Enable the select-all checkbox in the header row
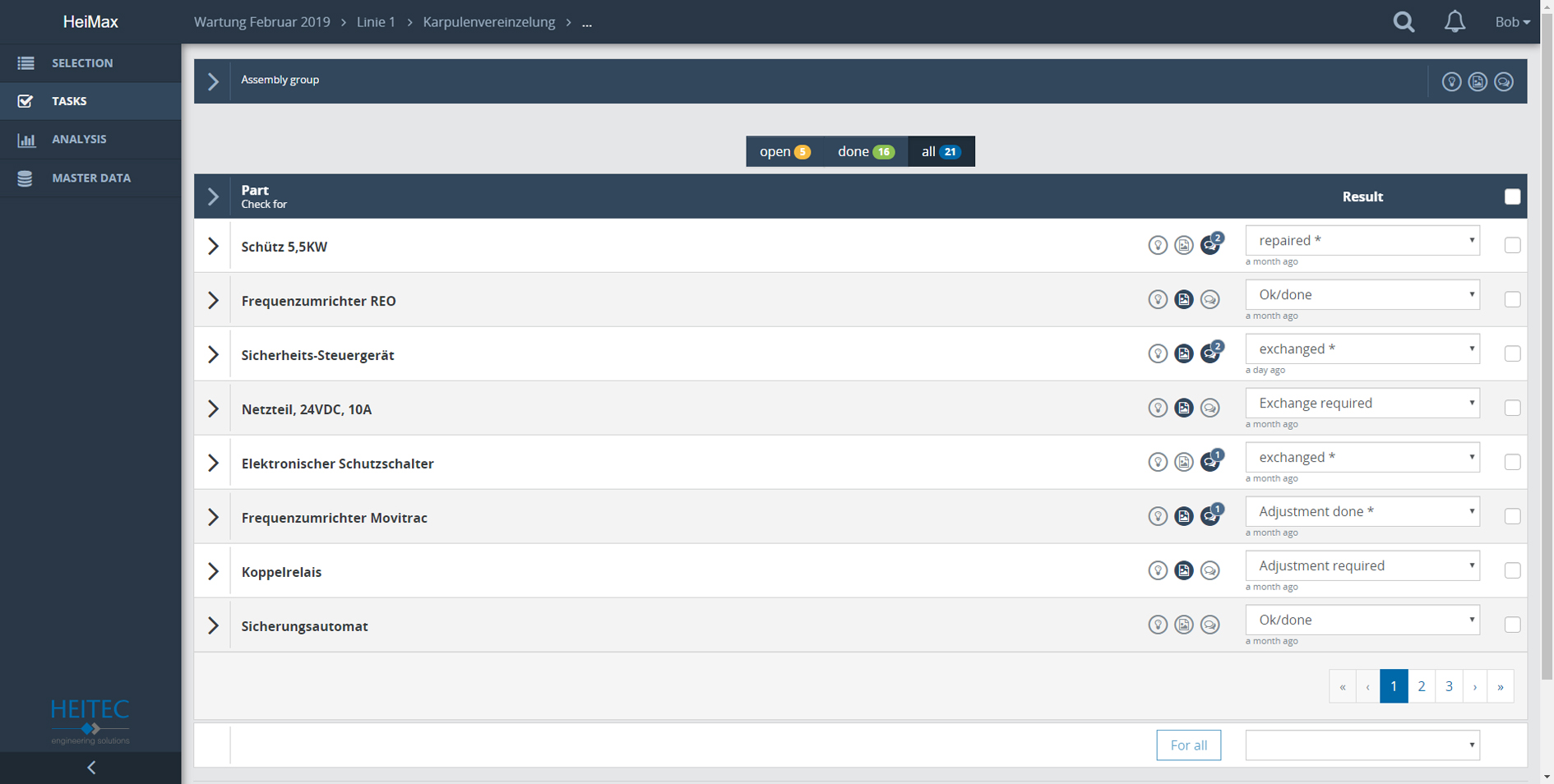This screenshot has height=784, width=1554. pyautogui.click(x=1512, y=196)
